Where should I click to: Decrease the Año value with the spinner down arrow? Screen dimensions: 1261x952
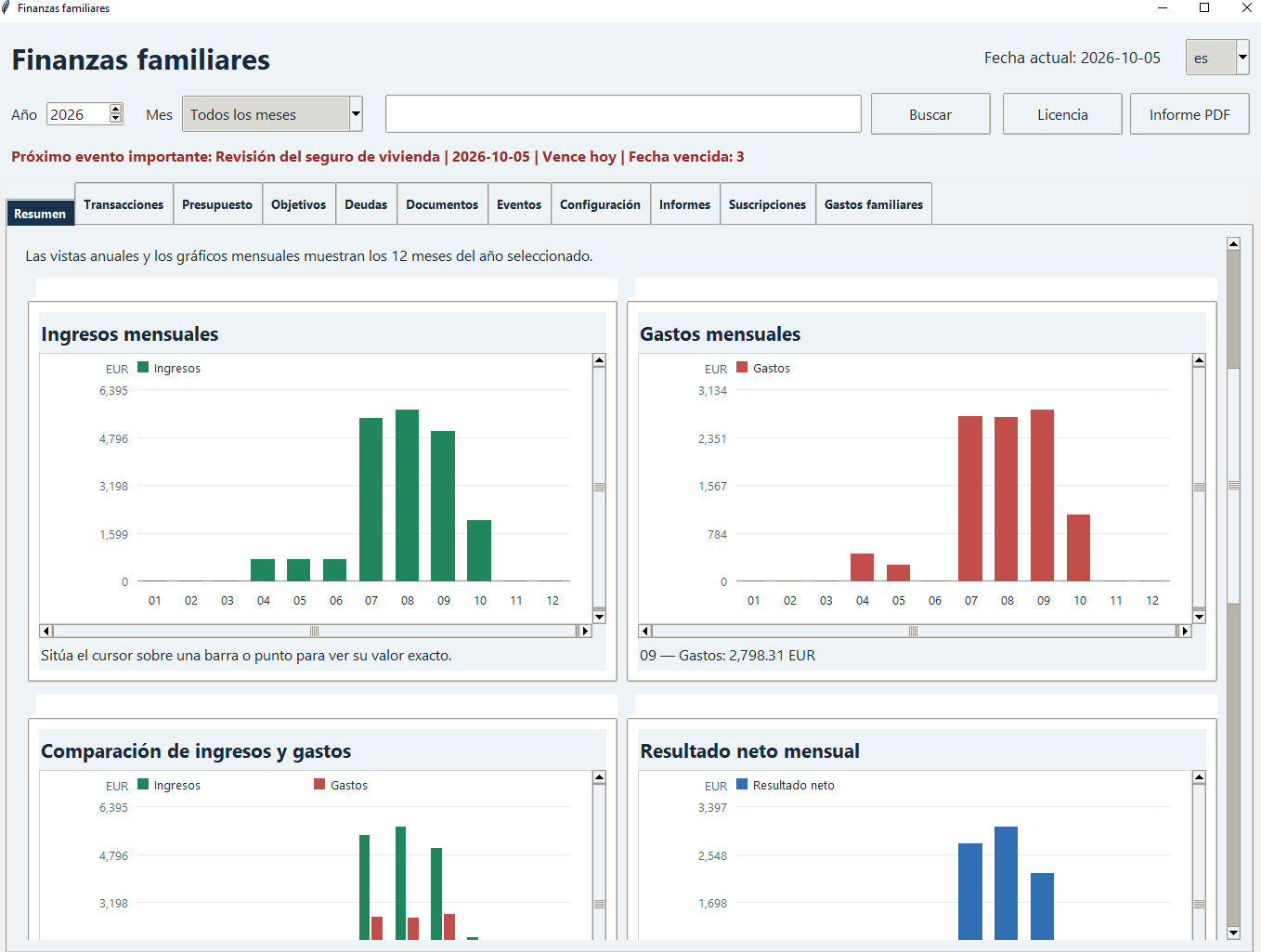pyautogui.click(x=116, y=119)
